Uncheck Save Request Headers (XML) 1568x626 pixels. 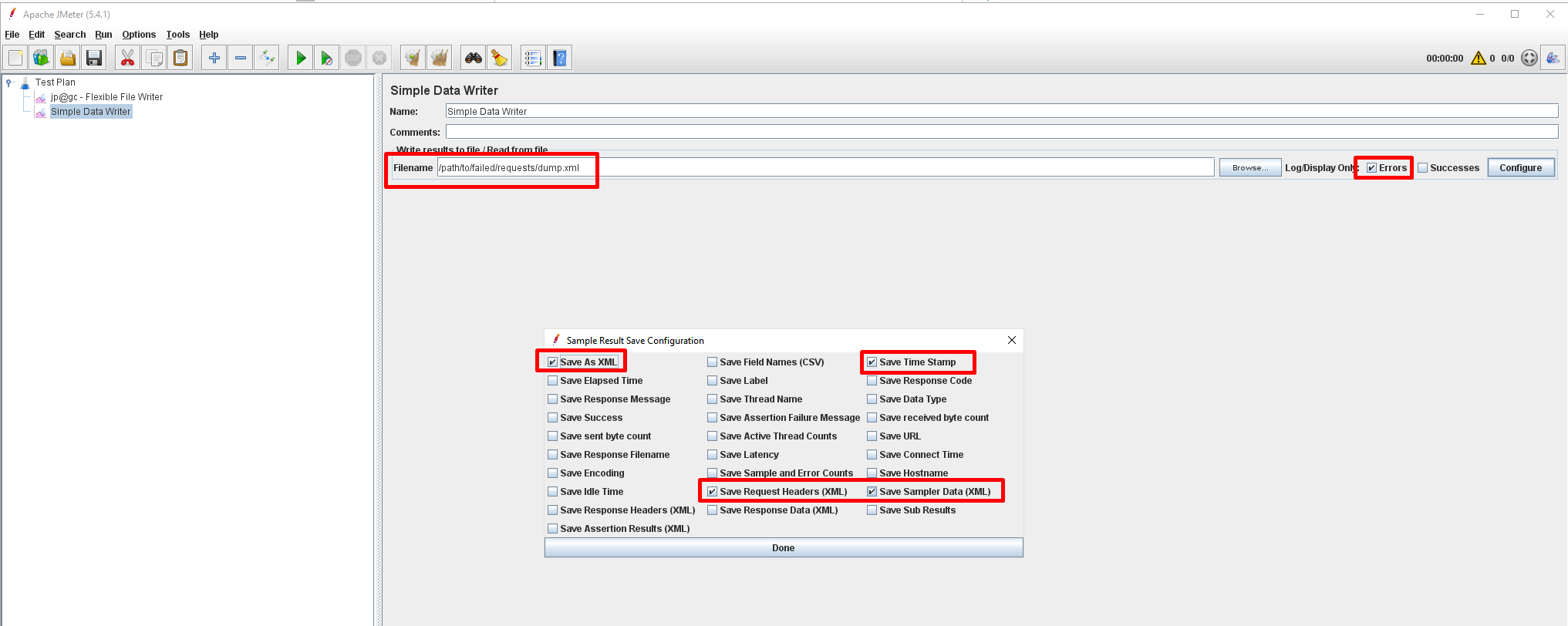click(x=712, y=492)
